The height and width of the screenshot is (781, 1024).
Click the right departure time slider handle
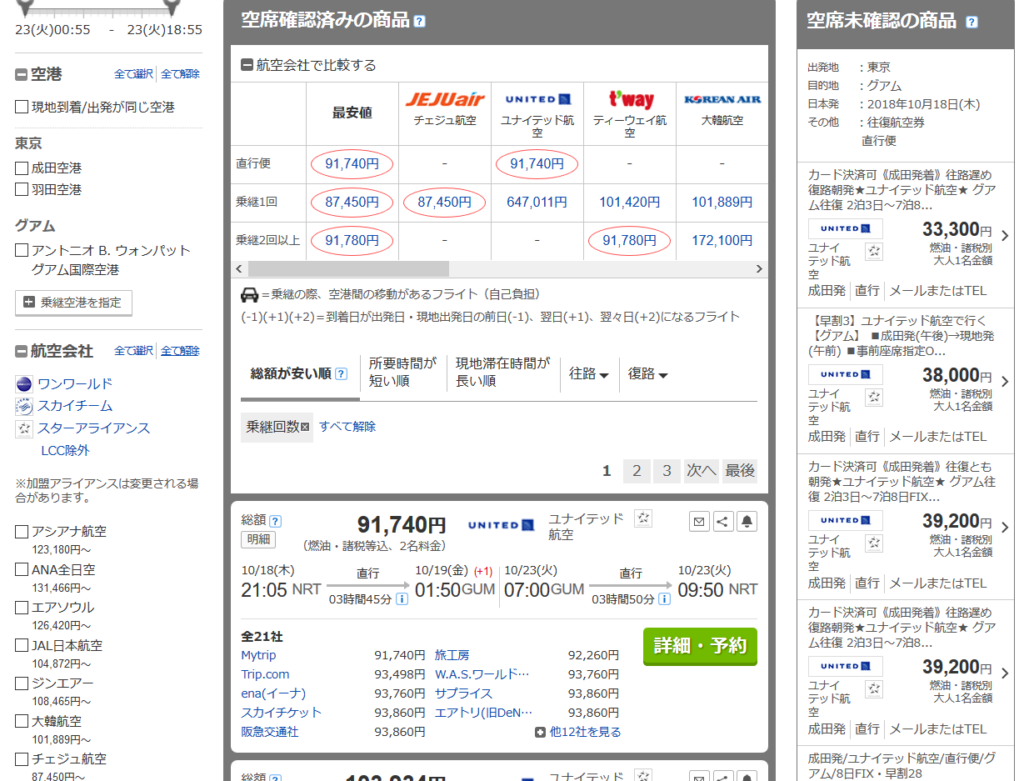click(x=172, y=6)
